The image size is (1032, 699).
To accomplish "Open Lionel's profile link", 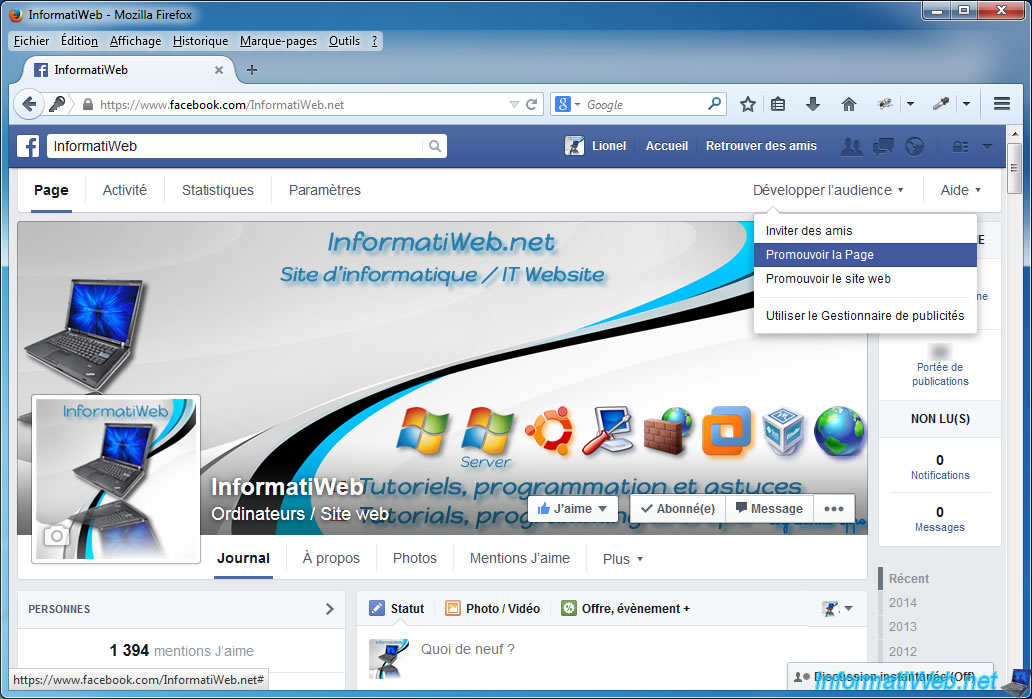I will pyautogui.click(x=595, y=146).
